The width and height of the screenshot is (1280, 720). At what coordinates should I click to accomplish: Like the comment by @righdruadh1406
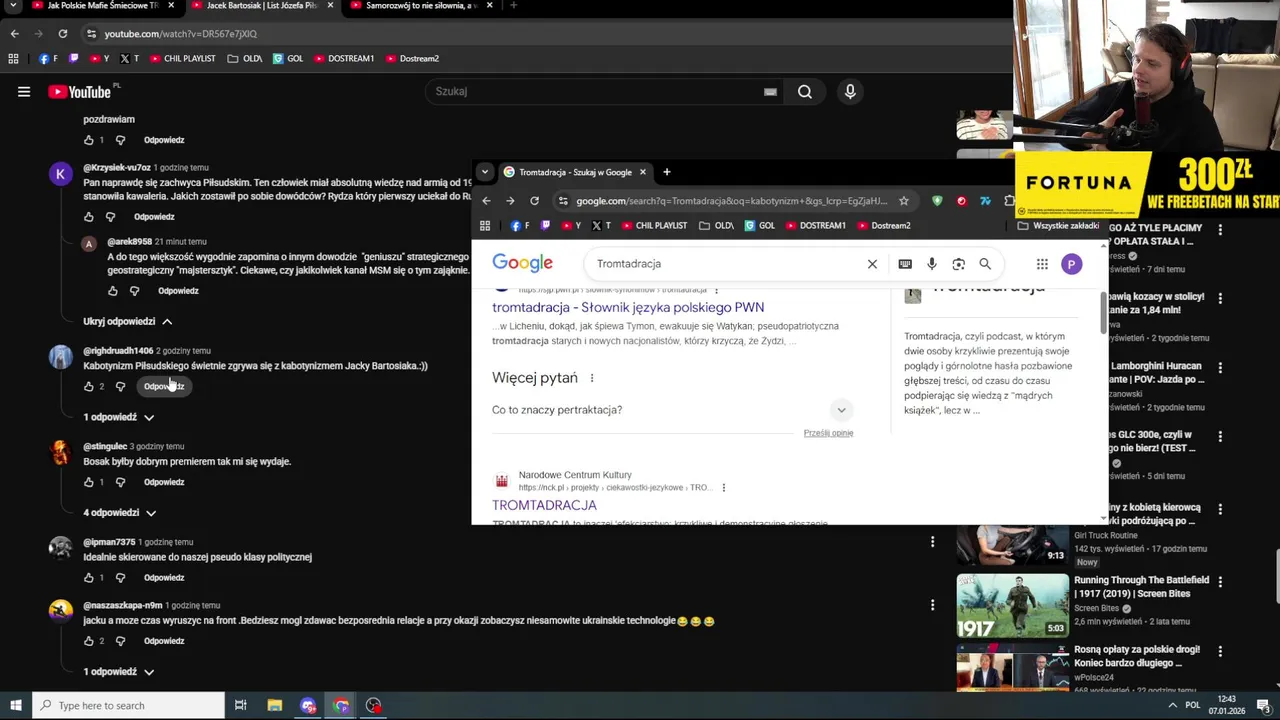tap(89, 387)
